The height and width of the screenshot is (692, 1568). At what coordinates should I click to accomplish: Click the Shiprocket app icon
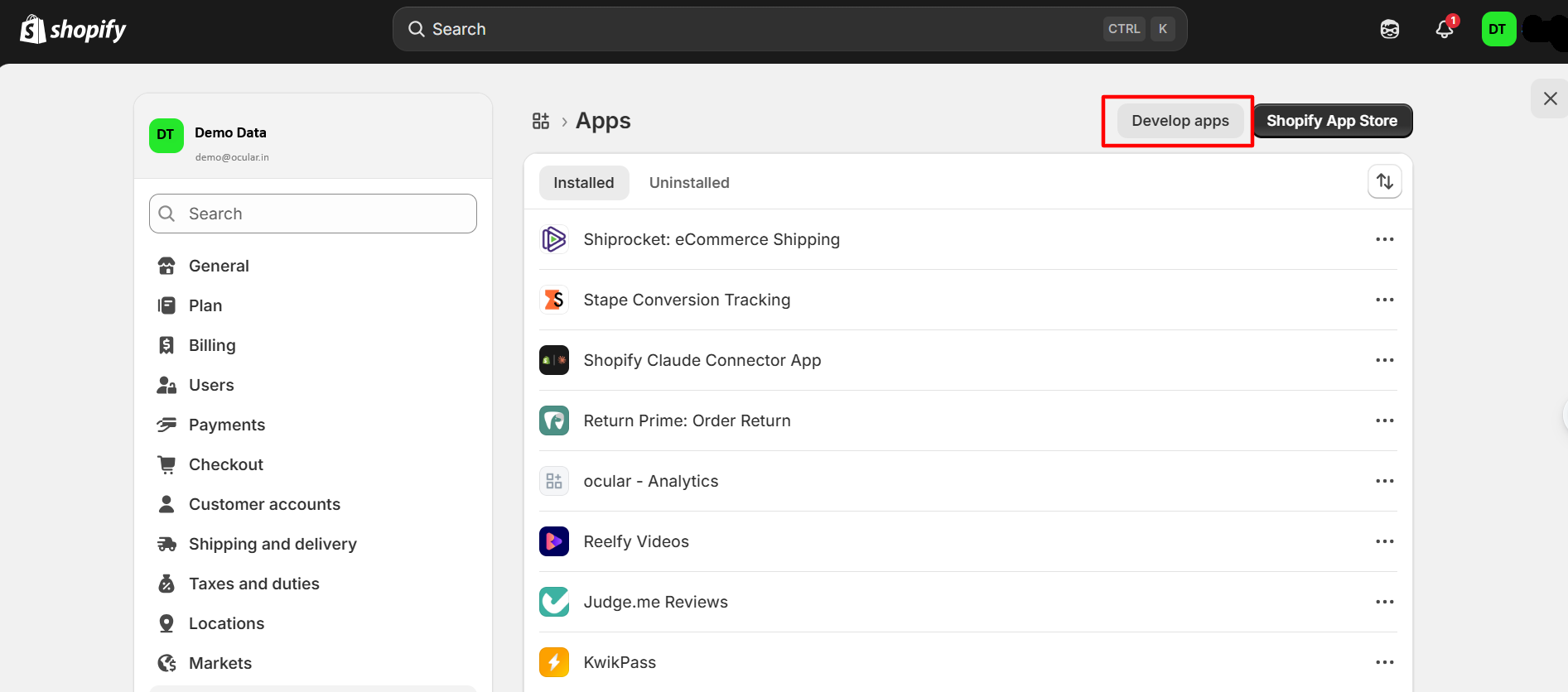point(554,239)
